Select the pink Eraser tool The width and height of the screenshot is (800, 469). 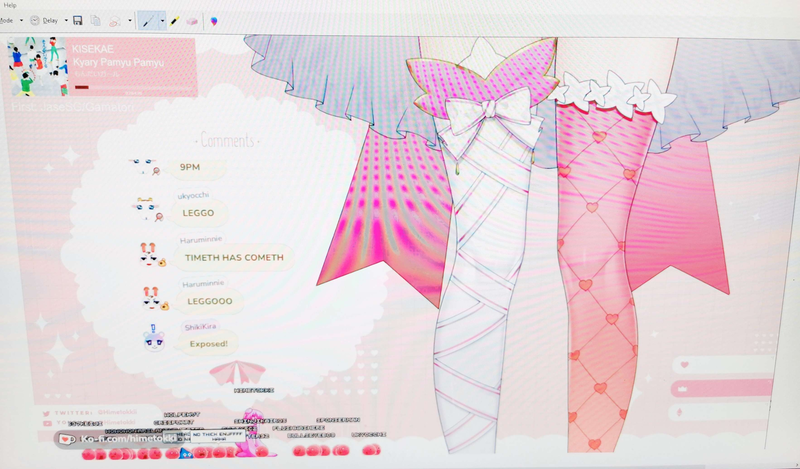tap(192, 20)
